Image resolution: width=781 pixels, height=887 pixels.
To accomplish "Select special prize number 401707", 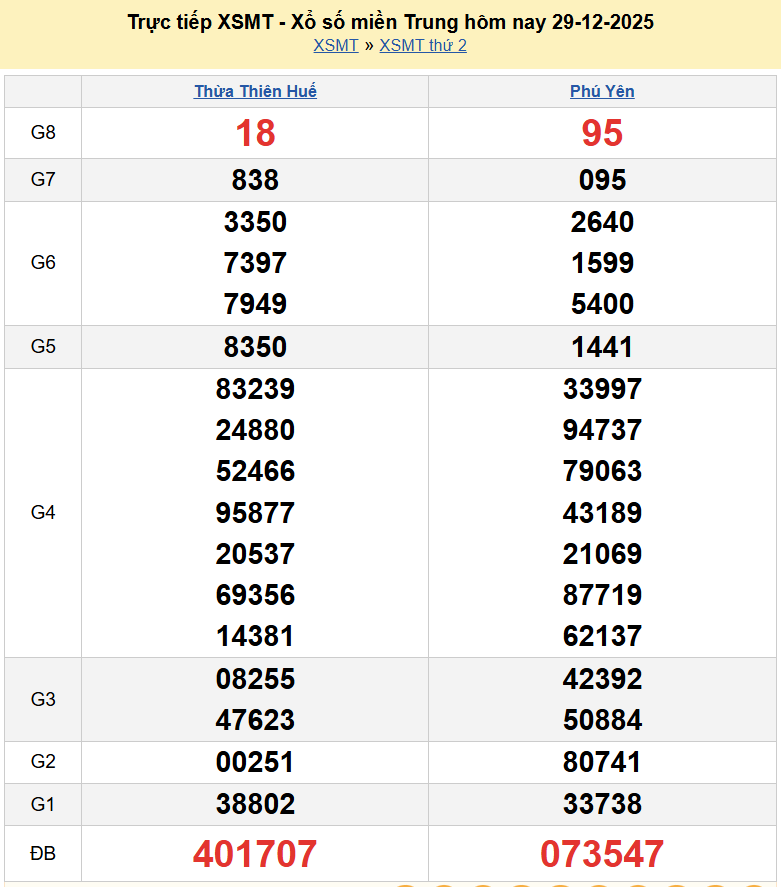I will (x=255, y=854).
